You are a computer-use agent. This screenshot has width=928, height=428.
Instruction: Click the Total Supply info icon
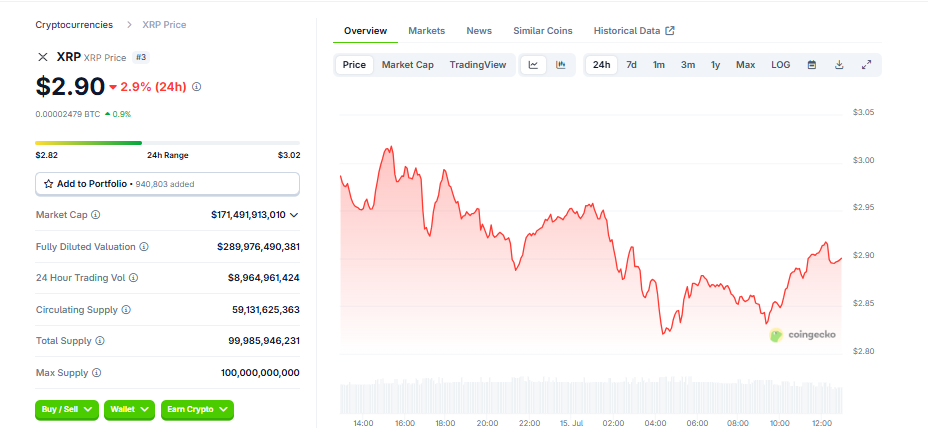coord(100,341)
